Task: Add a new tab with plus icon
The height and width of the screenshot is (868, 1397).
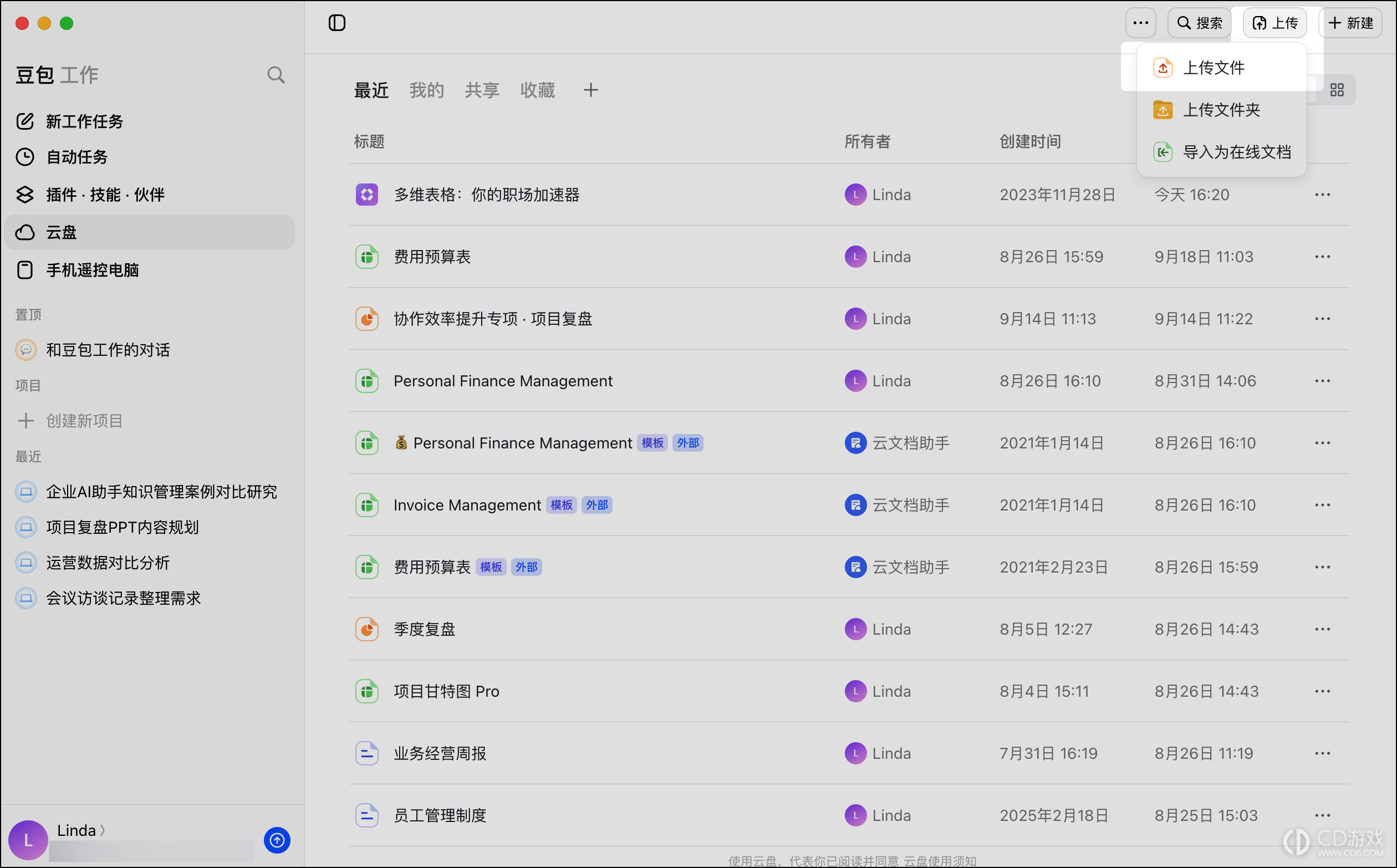Action: pyautogui.click(x=591, y=90)
